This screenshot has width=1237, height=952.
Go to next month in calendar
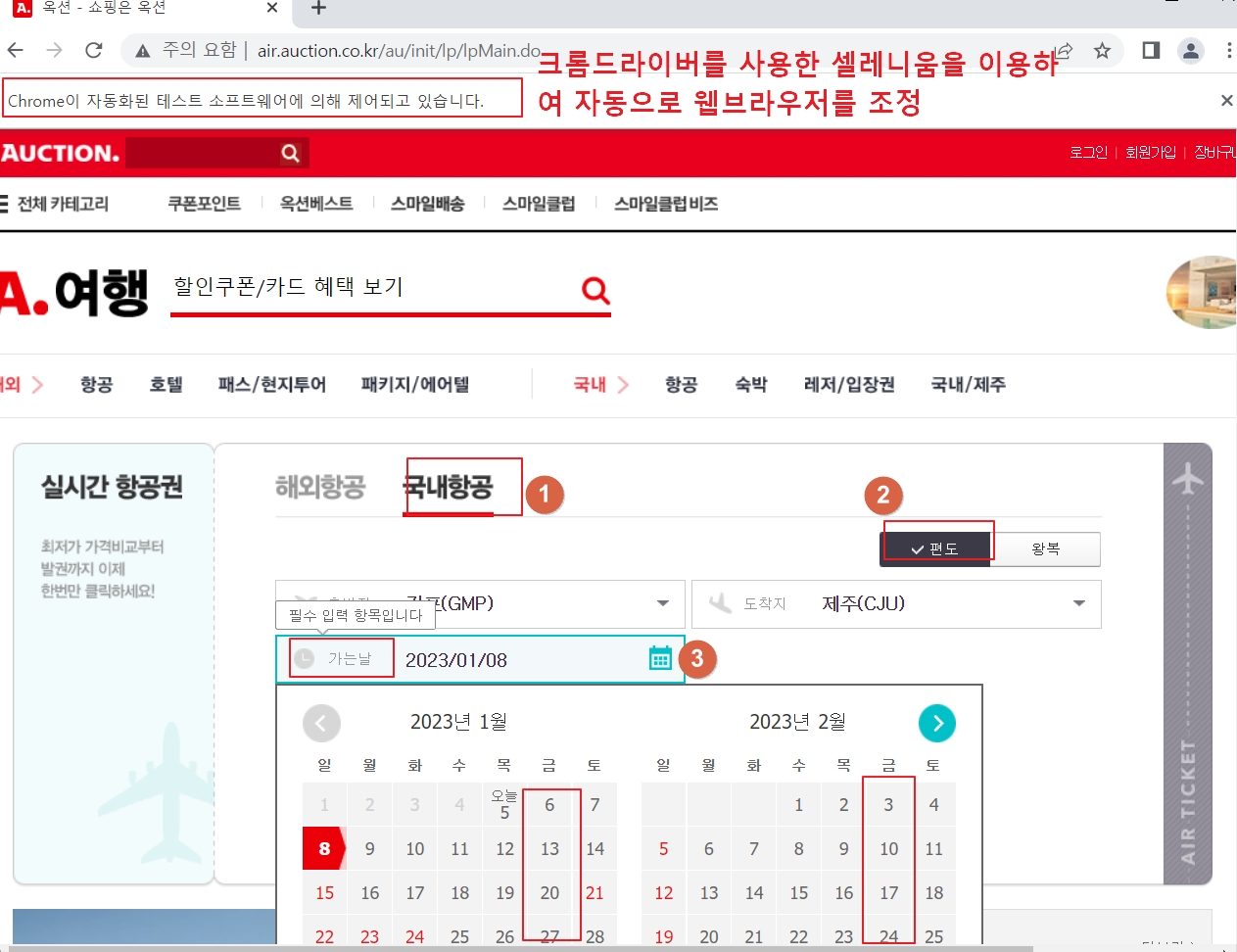(x=937, y=724)
